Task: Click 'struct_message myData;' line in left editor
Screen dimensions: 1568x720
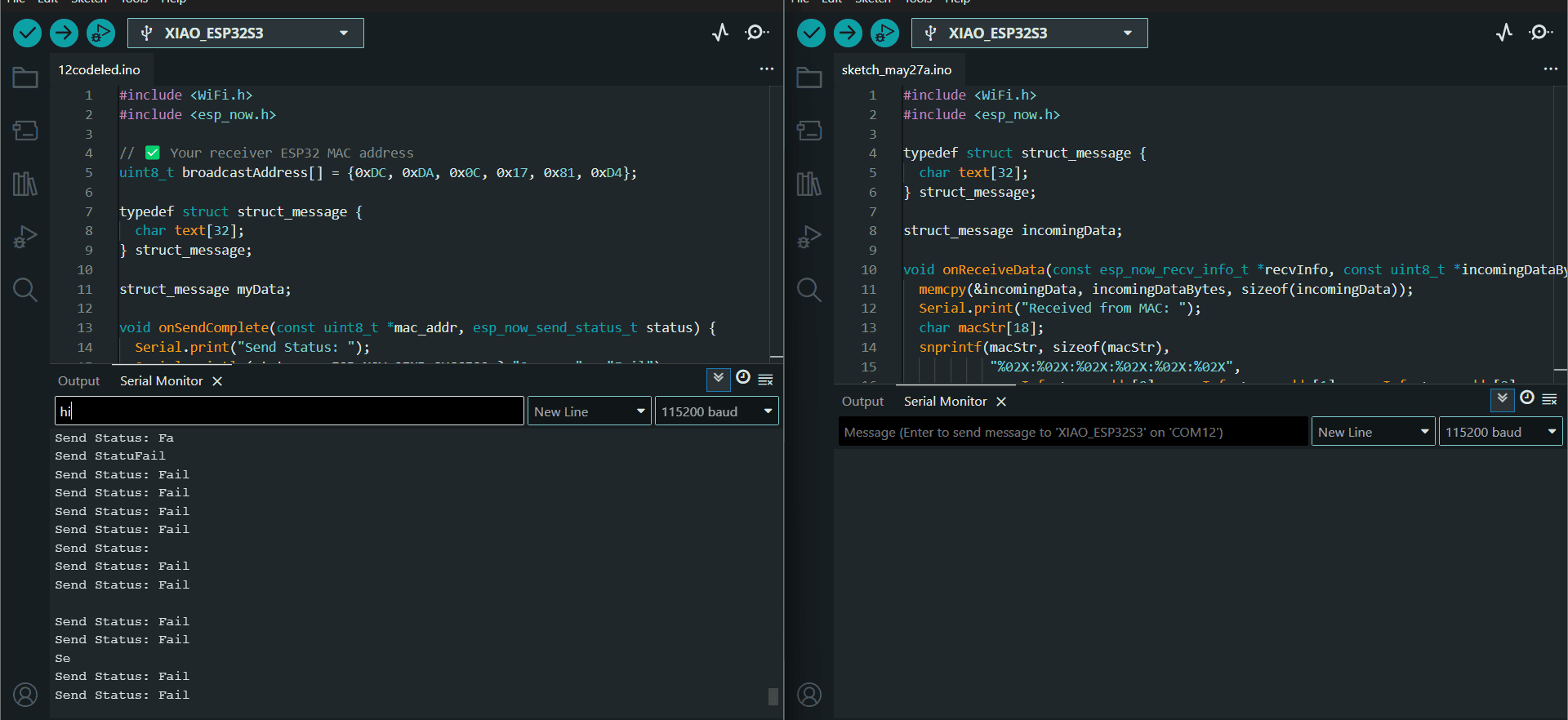Action: click(205, 289)
